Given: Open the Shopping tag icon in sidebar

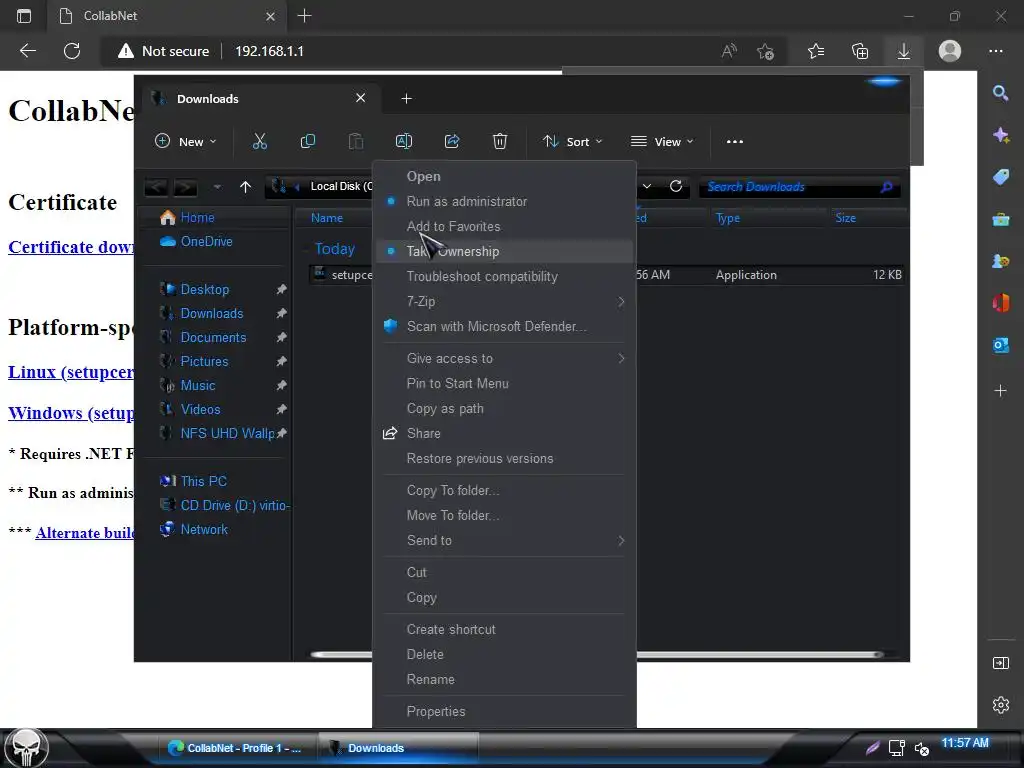Looking at the screenshot, I should pyautogui.click(x=1000, y=177).
